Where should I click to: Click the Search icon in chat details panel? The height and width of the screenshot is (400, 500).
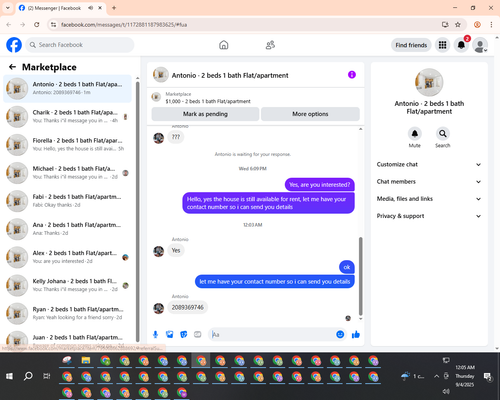(x=443, y=134)
